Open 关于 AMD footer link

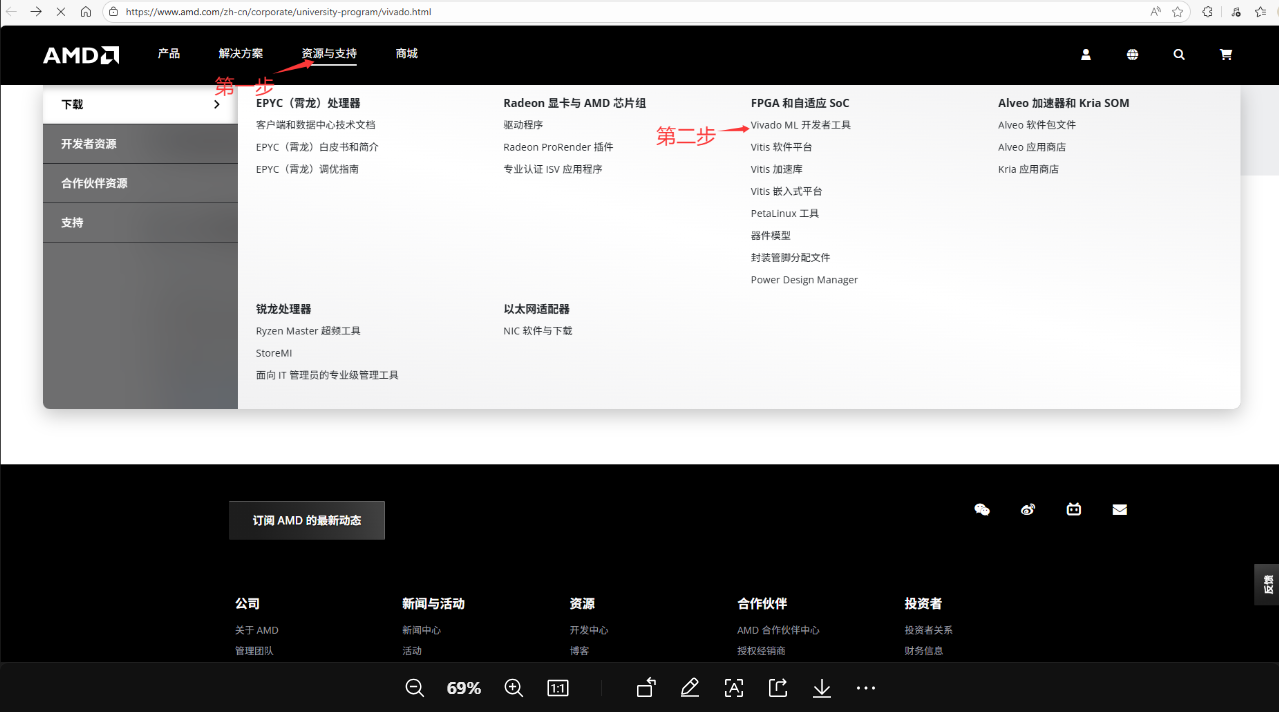click(257, 630)
